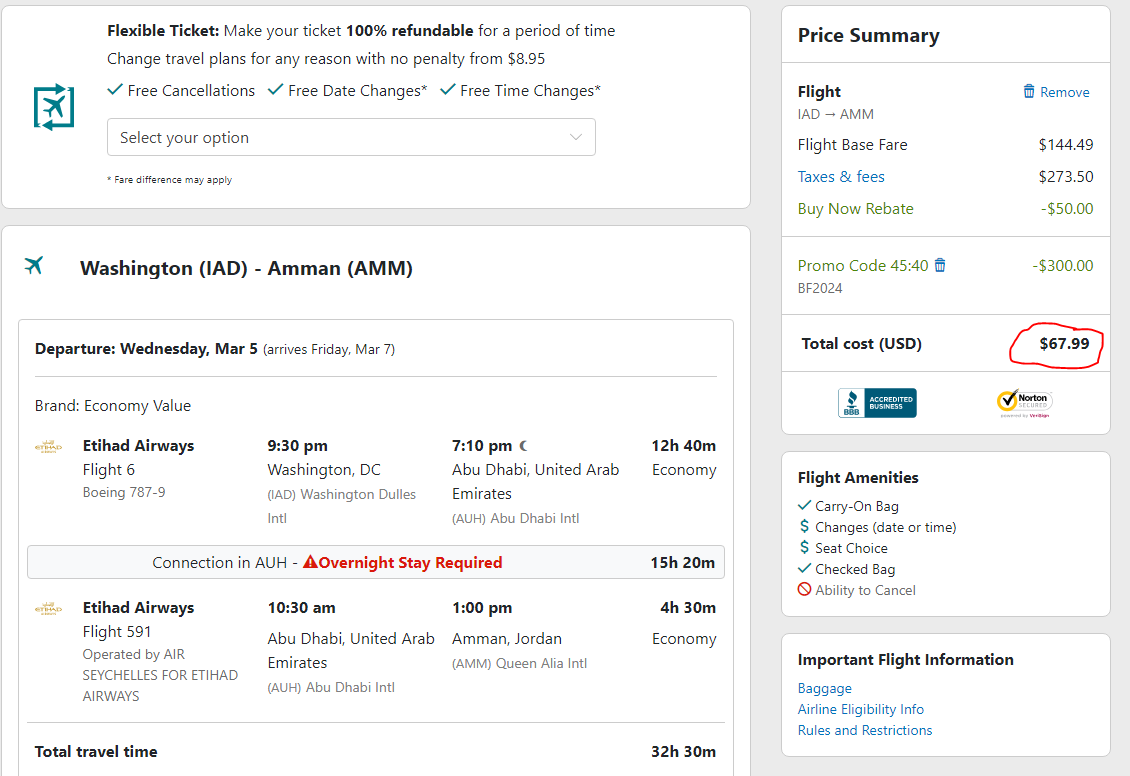Open the Baggage information link

[x=824, y=688]
